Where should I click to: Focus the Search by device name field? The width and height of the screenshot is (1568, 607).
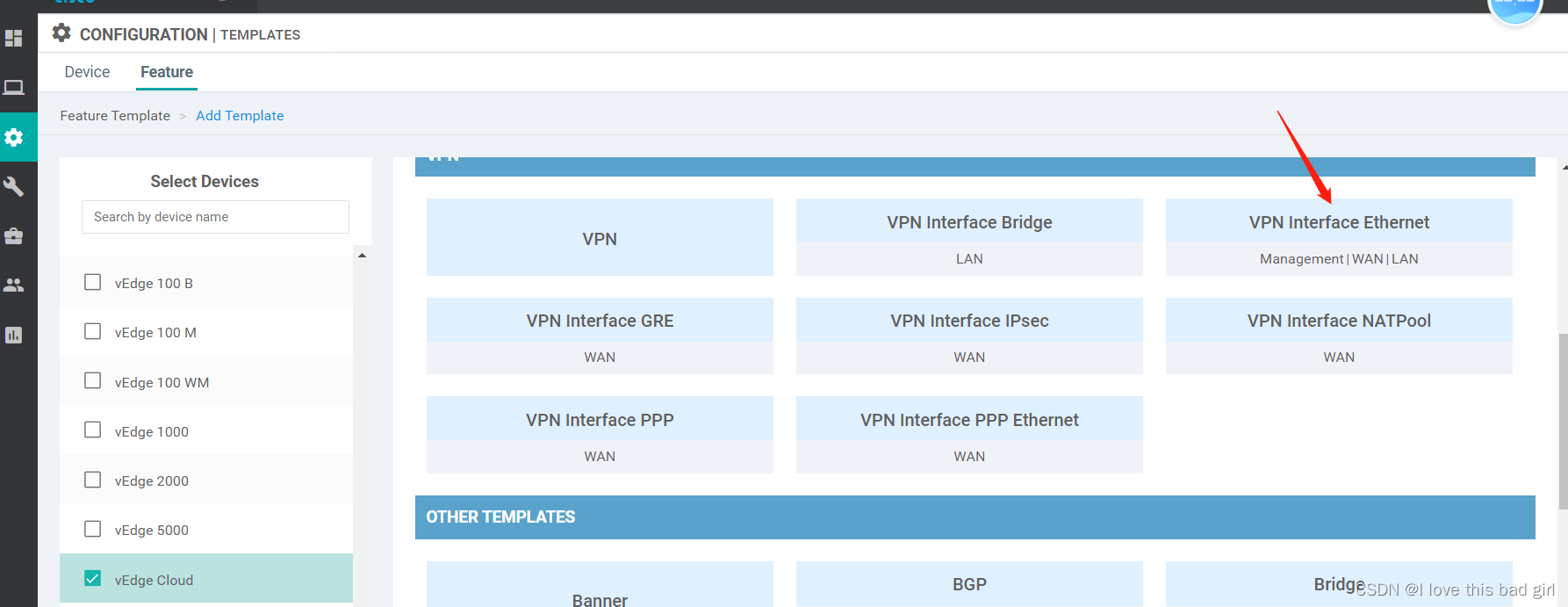pyautogui.click(x=215, y=217)
